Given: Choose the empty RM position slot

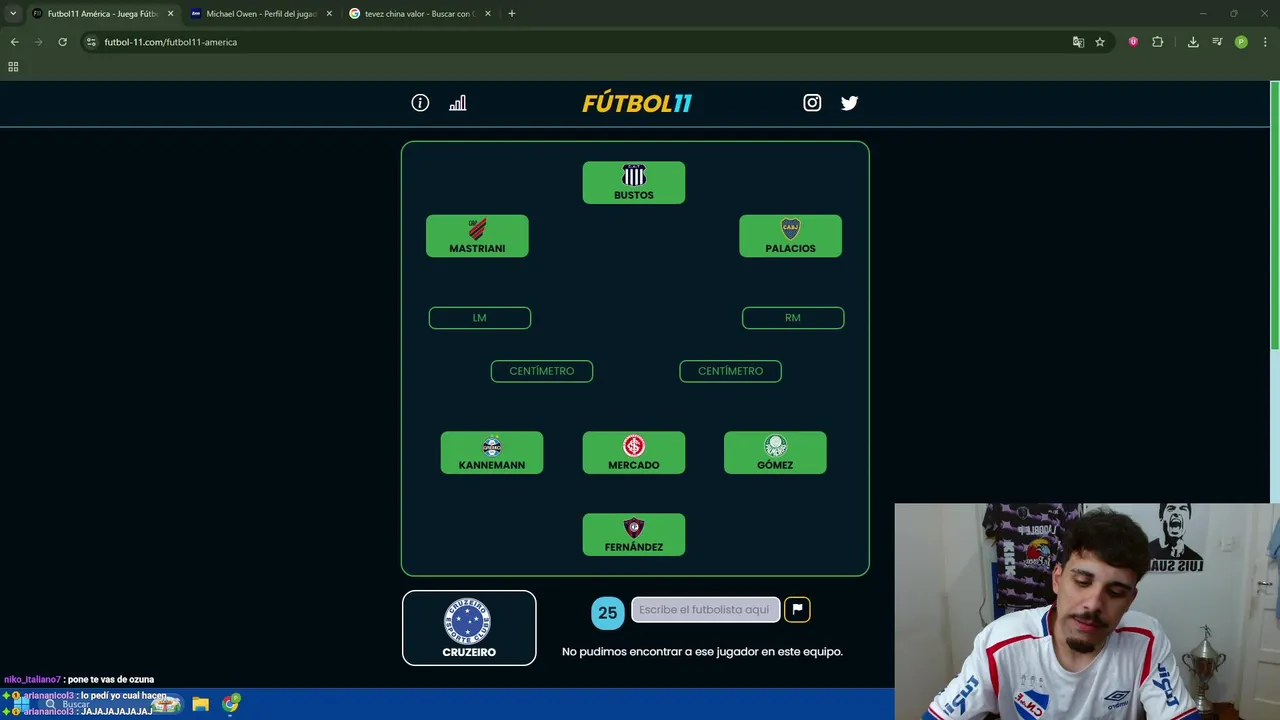Looking at the screenshot, I should click(793, 318).
